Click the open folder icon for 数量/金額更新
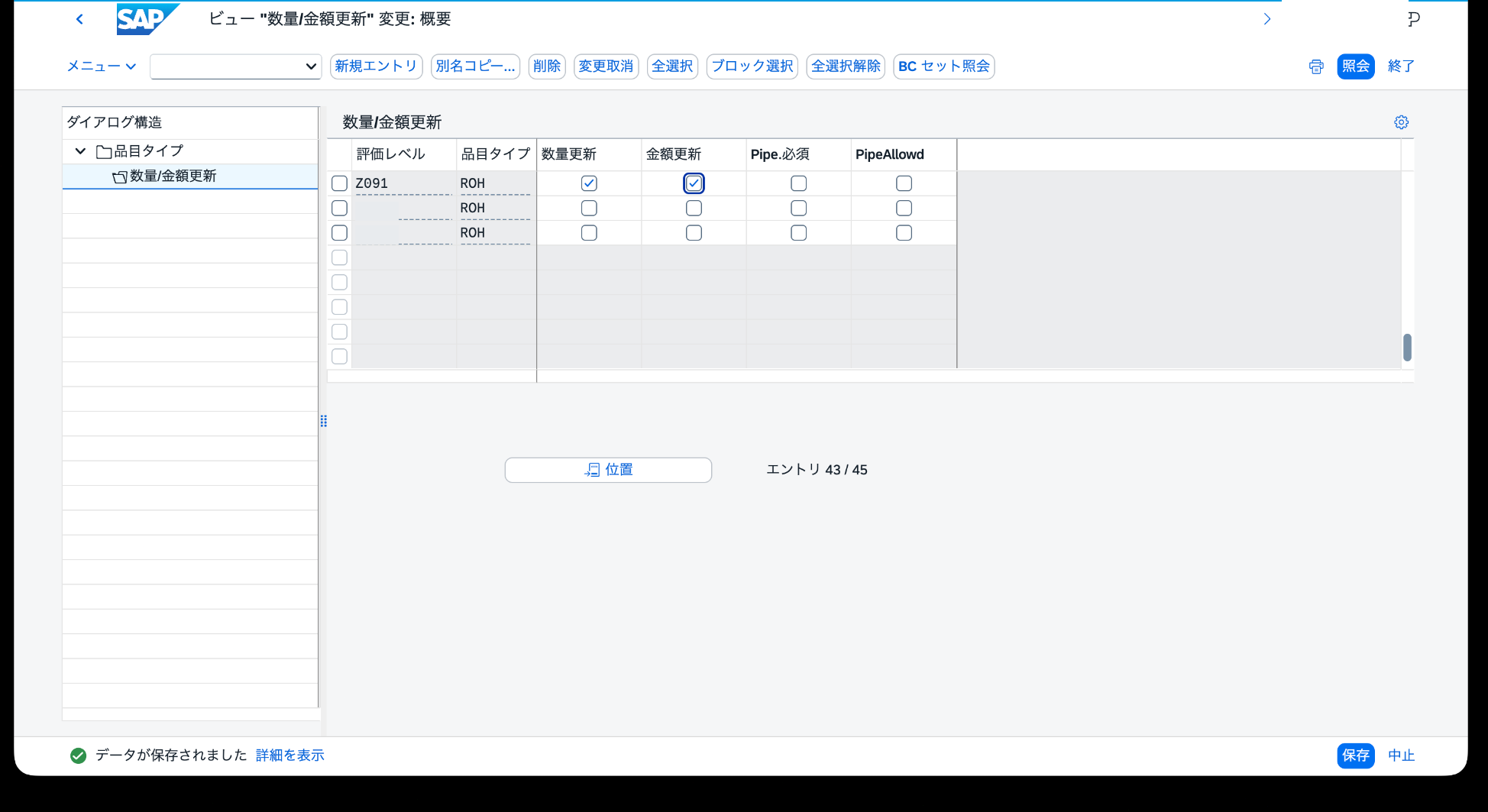 120,176
